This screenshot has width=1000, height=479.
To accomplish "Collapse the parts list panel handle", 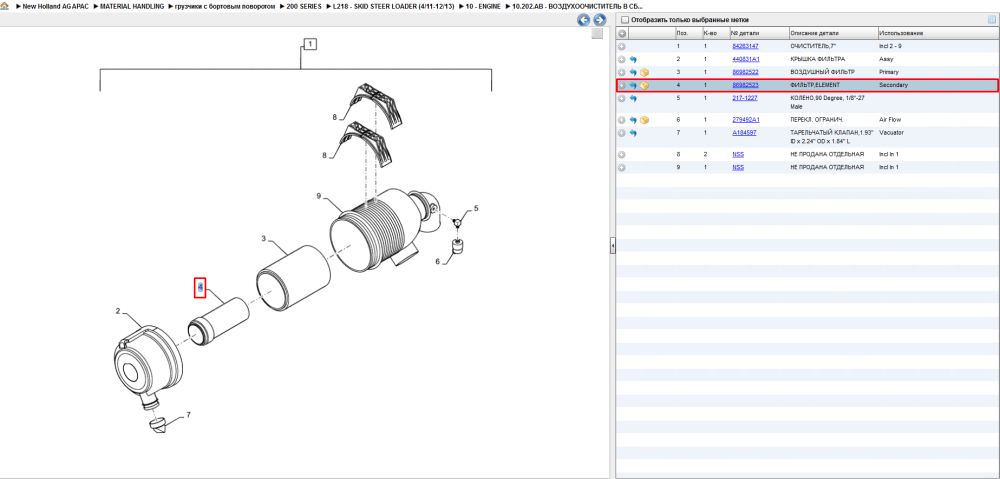I will (x=612, y=245).
